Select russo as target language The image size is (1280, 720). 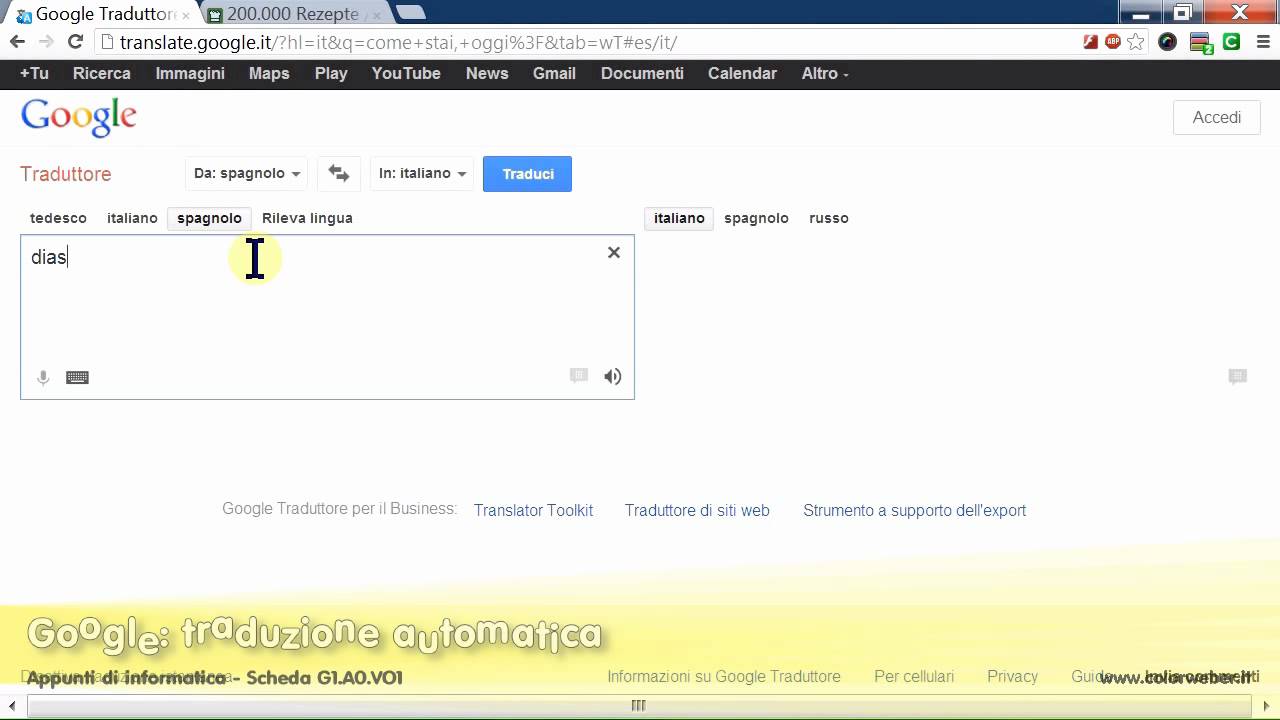[x=829, y=218]
